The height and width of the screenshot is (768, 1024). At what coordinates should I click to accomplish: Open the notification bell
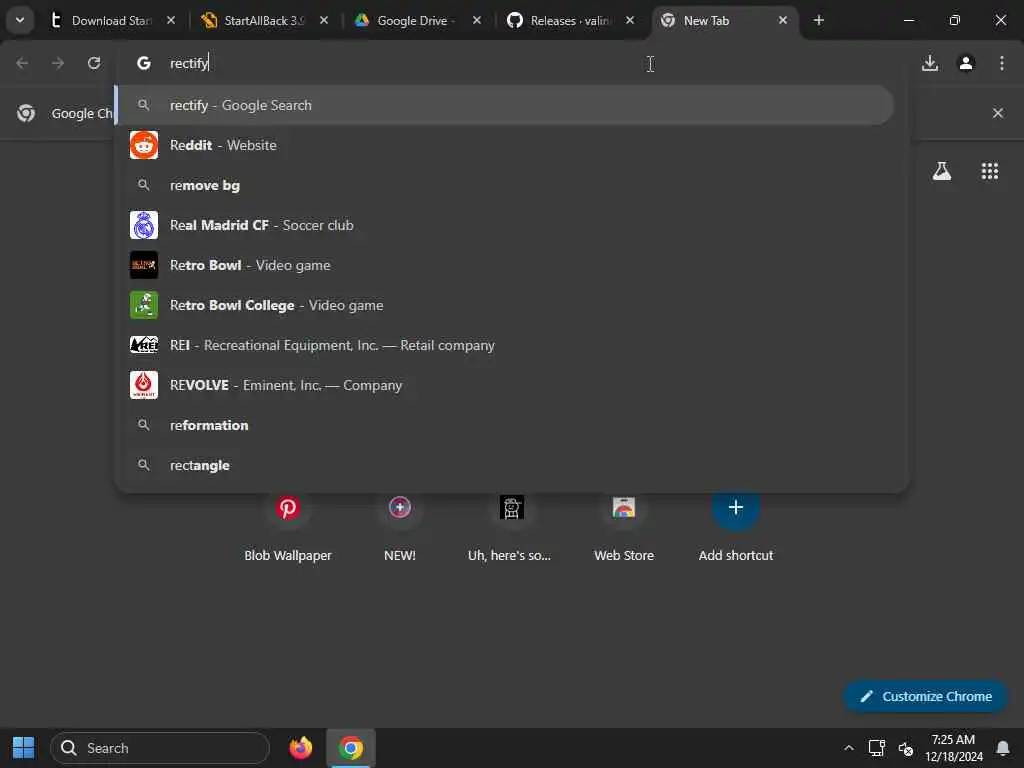1002,748
